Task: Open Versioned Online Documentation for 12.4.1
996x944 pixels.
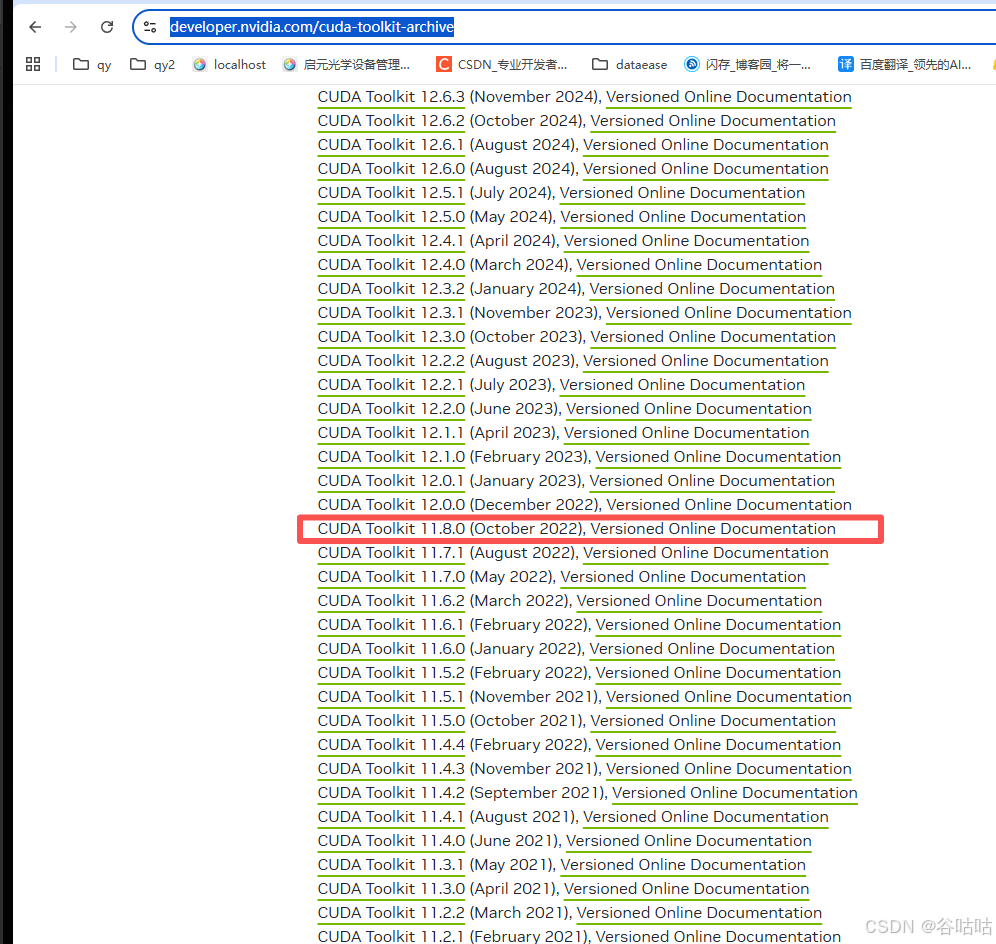Action: point(687,241)
